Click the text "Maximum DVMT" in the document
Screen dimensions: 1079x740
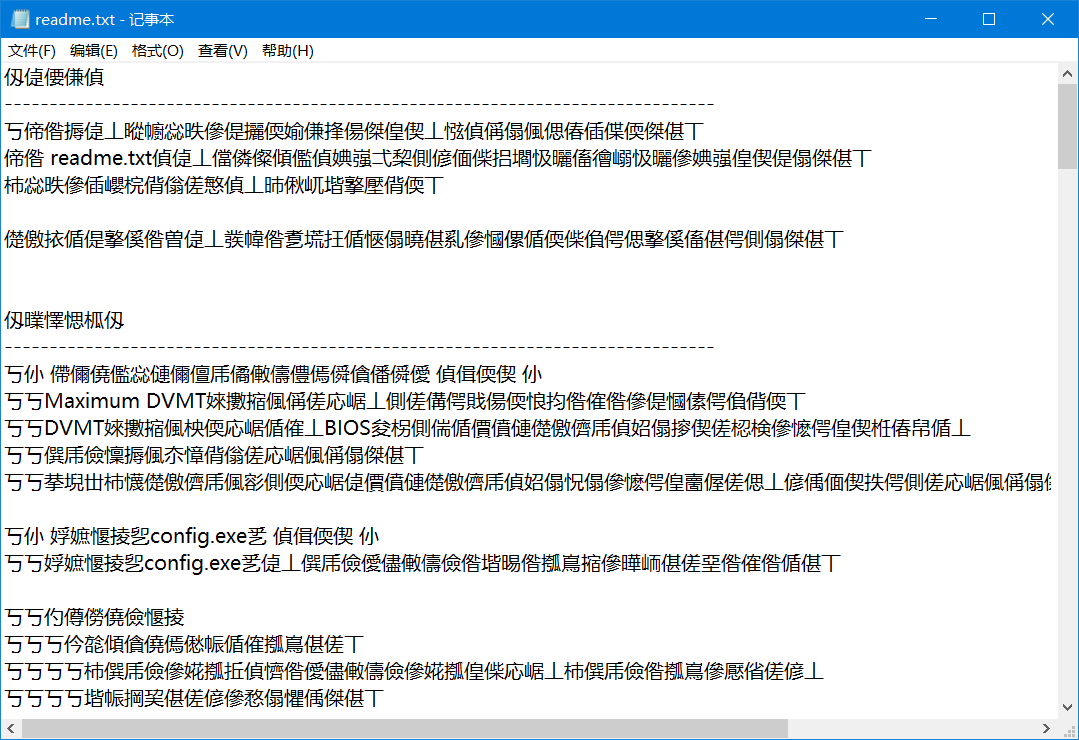pos(125,401)
